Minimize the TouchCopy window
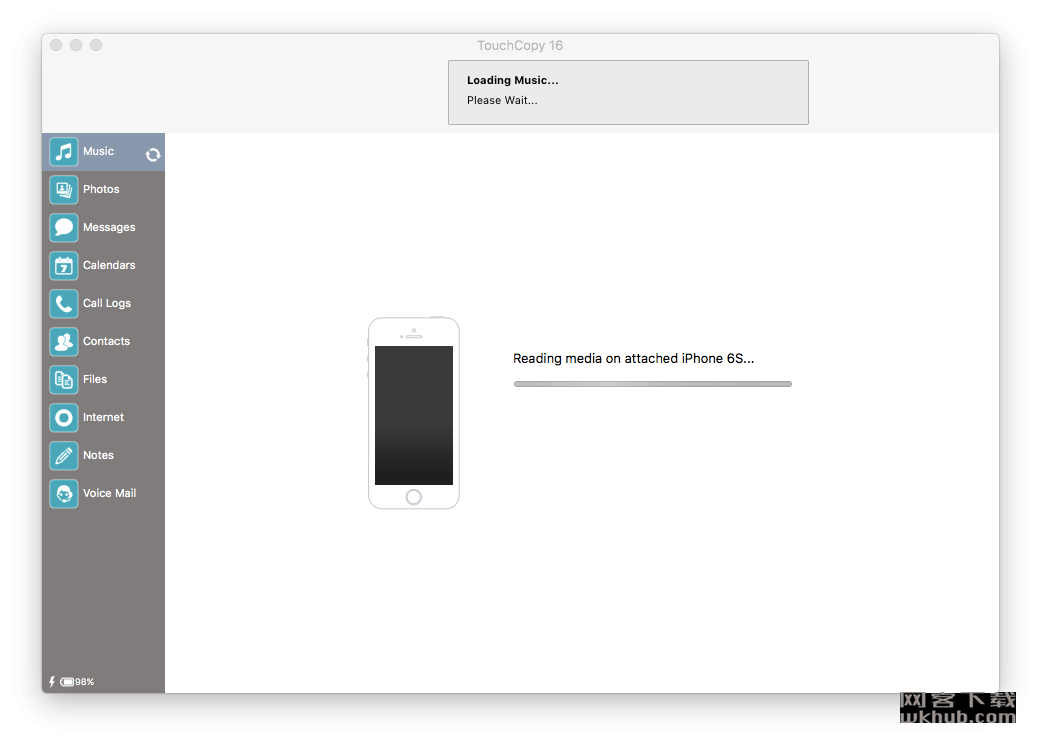Image resolution: width=1041 pixels, height=743 pixels. coord(76,45)
